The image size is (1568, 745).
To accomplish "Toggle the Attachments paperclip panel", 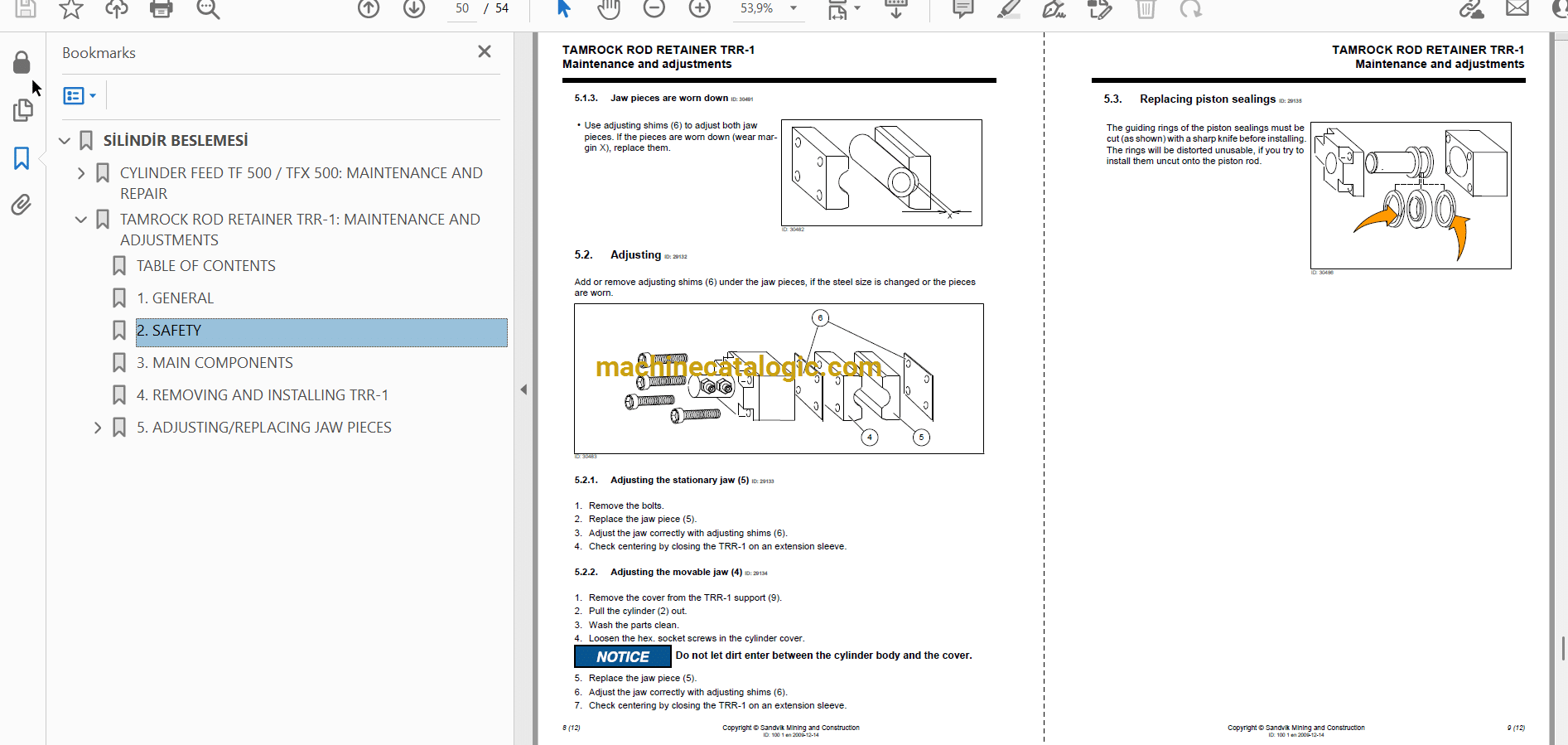I will coord(22,205).
